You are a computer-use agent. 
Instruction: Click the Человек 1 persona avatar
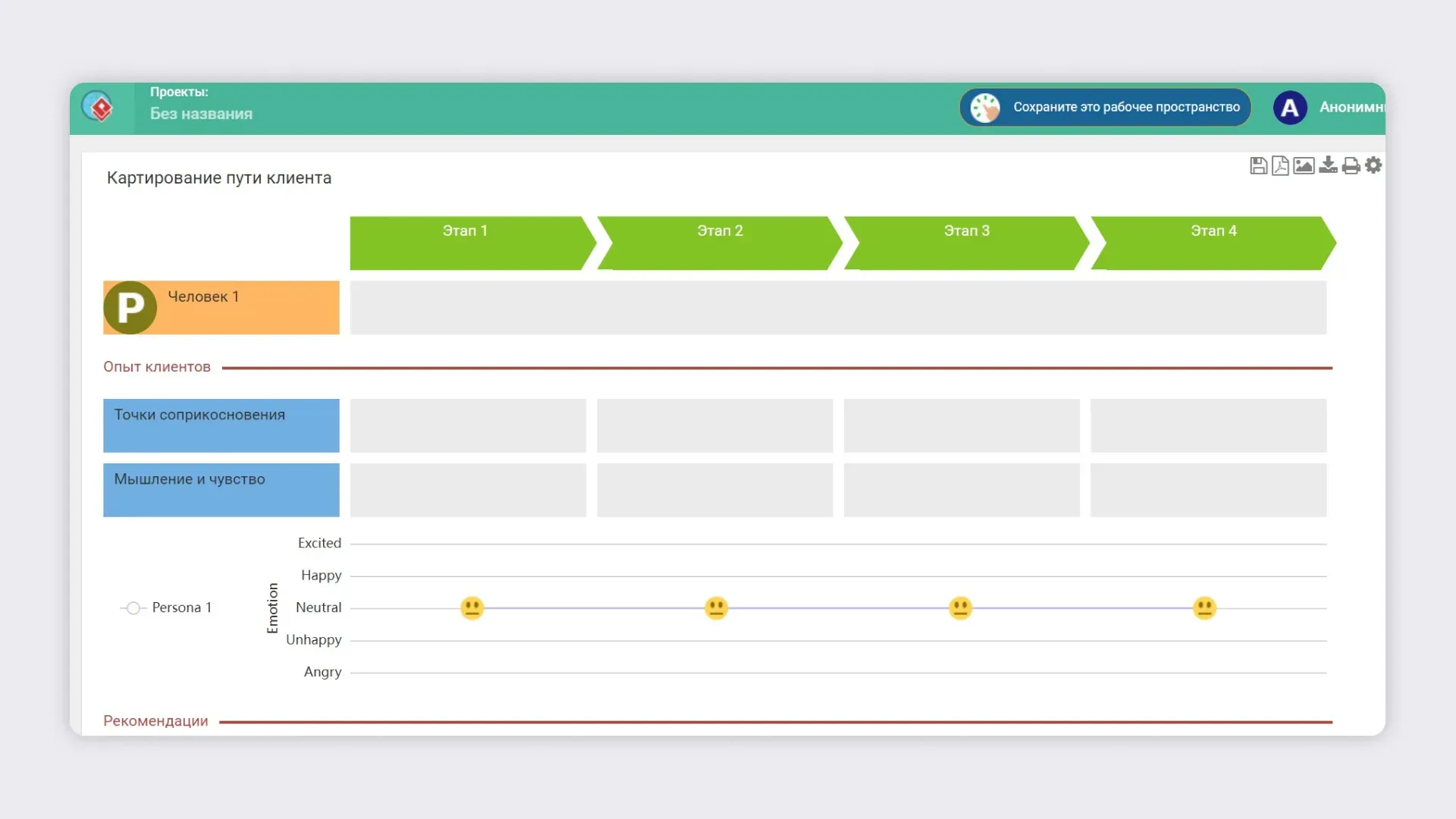130,308
